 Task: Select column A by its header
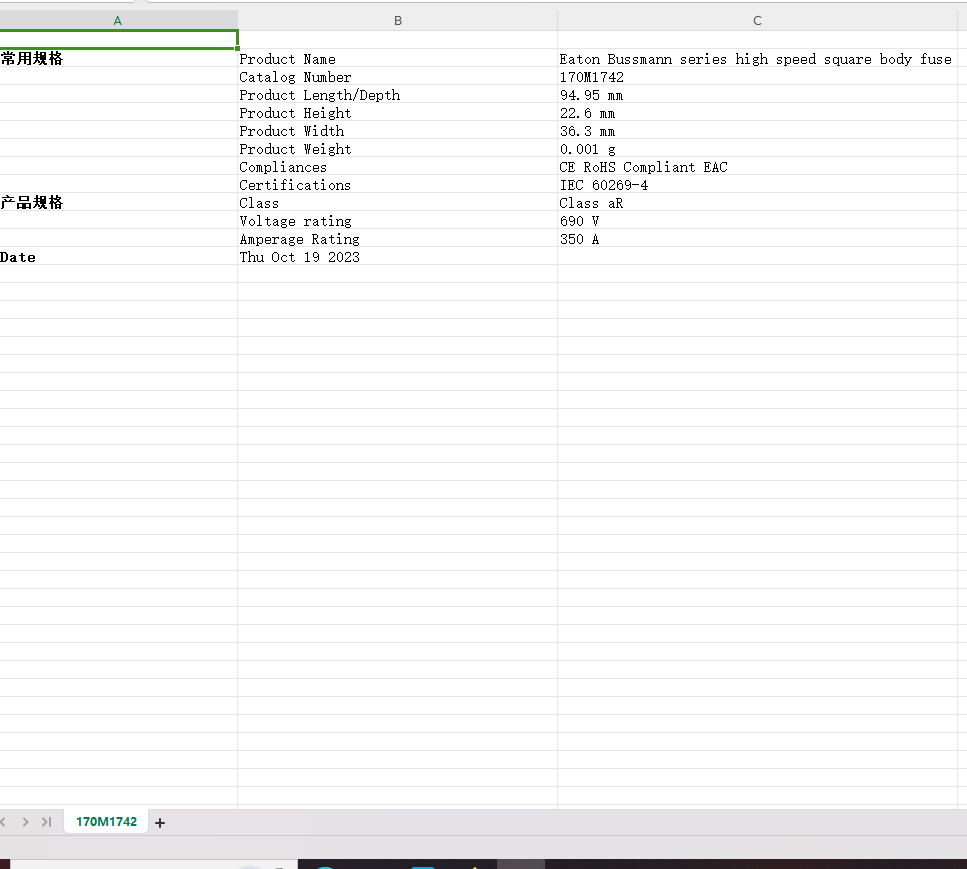tap(118, 20)
